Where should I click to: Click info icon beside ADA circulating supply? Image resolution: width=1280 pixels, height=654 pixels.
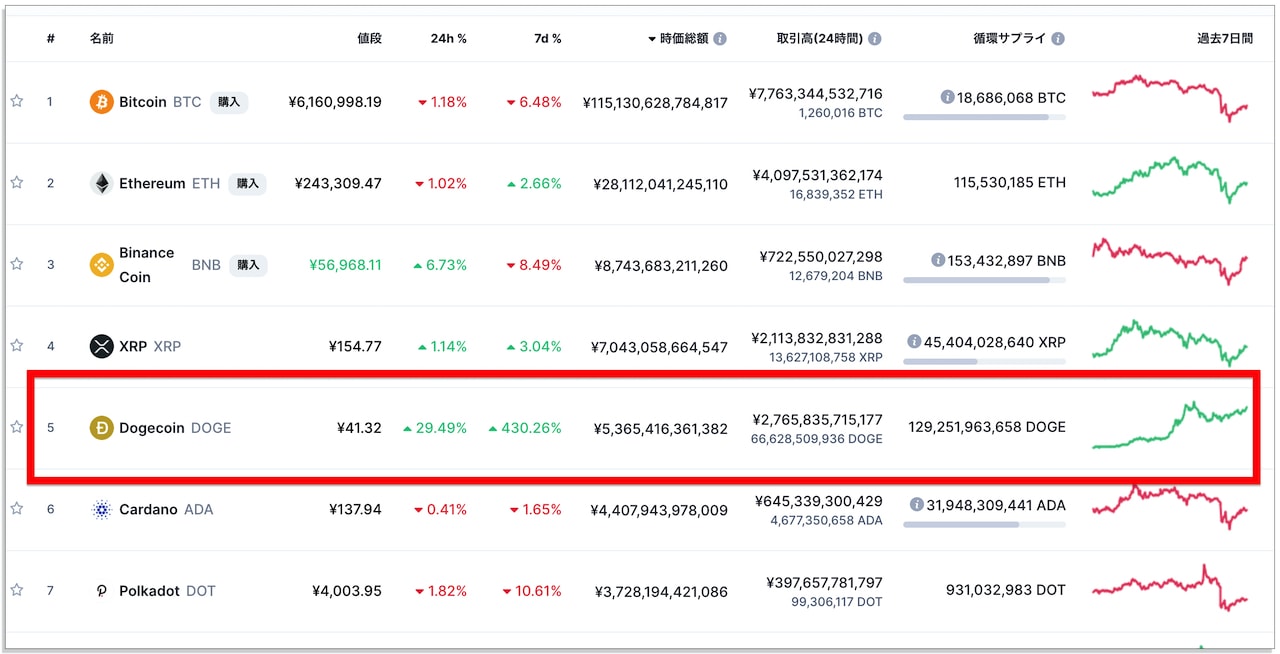pos(917,504)
